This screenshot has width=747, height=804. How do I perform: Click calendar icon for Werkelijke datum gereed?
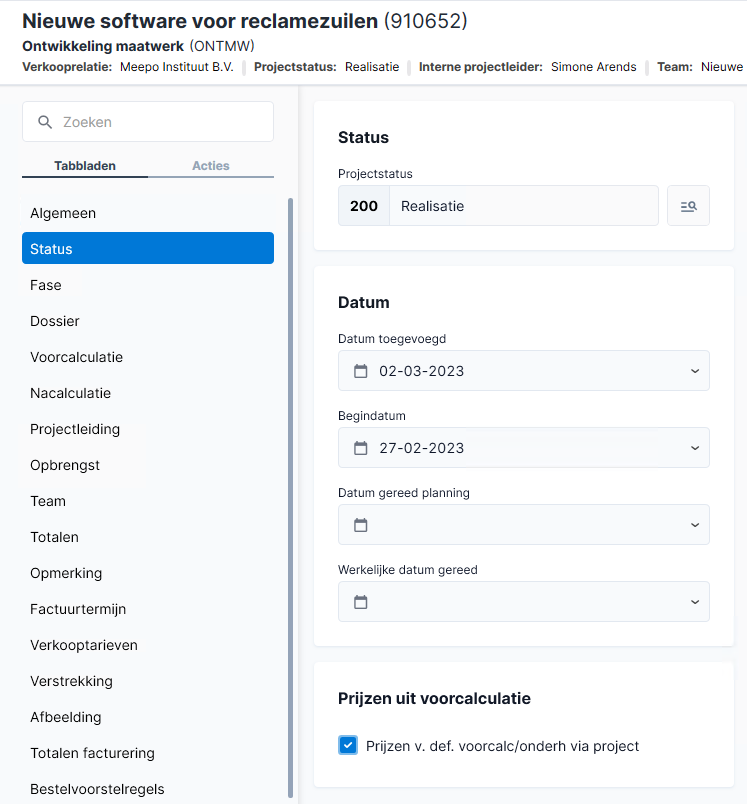coord(361,601)
